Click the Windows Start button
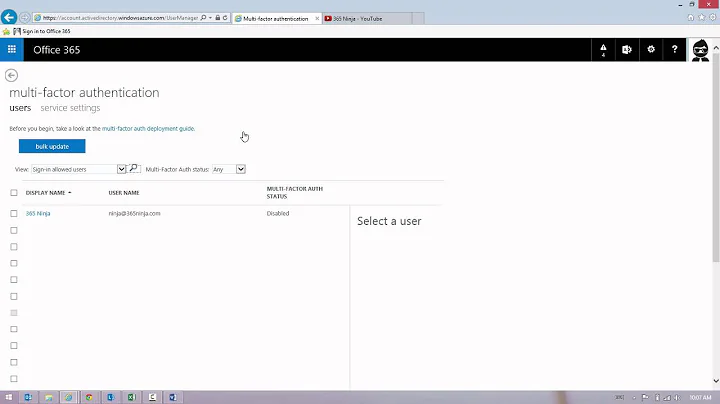The height and width of the screenshot is (404, 720). pos(8,397)
